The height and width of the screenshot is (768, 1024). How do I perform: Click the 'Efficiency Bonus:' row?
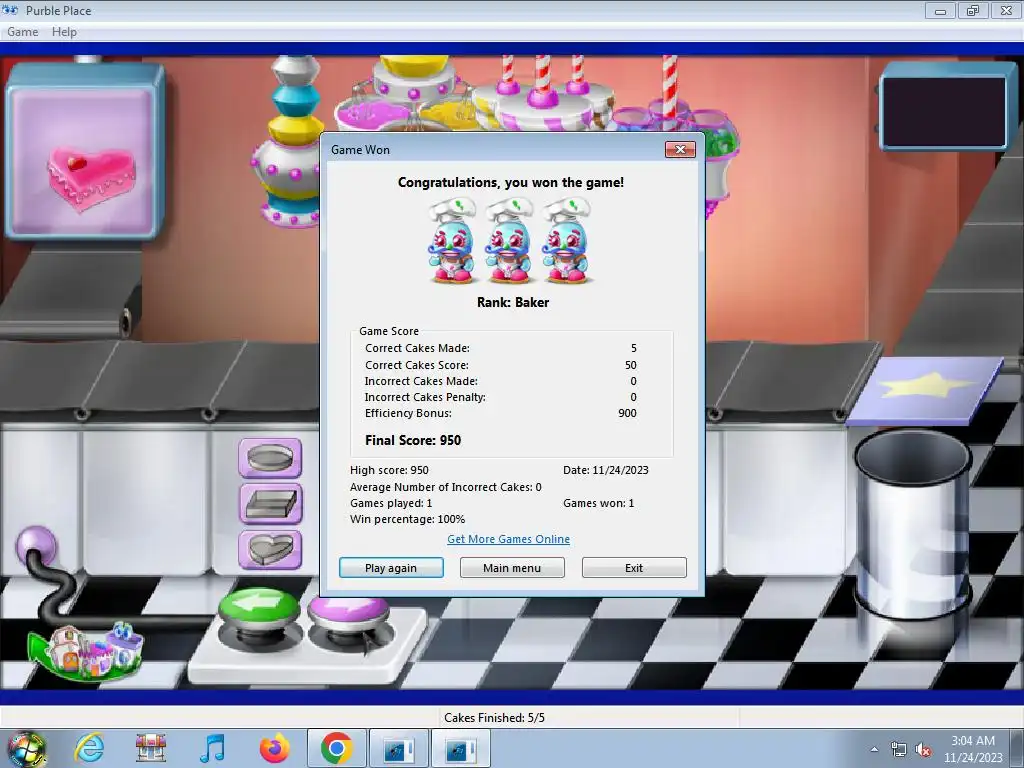[x=500, y=413]
